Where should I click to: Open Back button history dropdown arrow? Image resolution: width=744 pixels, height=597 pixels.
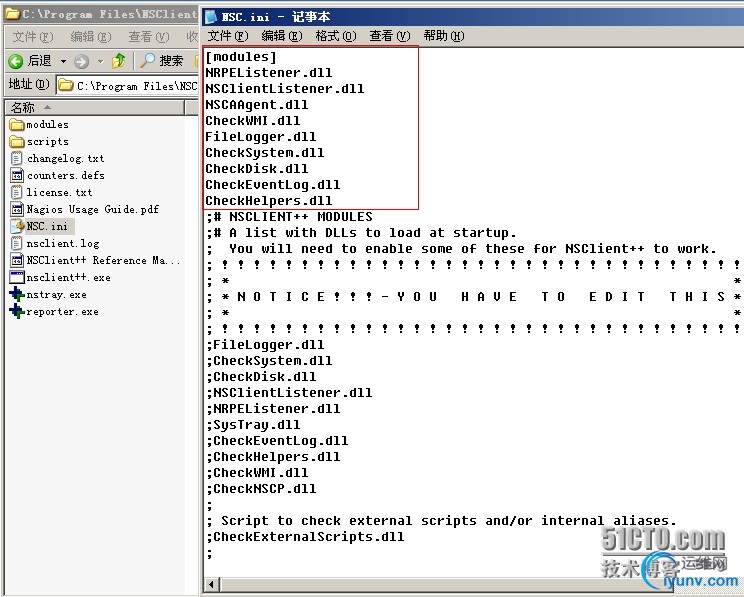63,61
